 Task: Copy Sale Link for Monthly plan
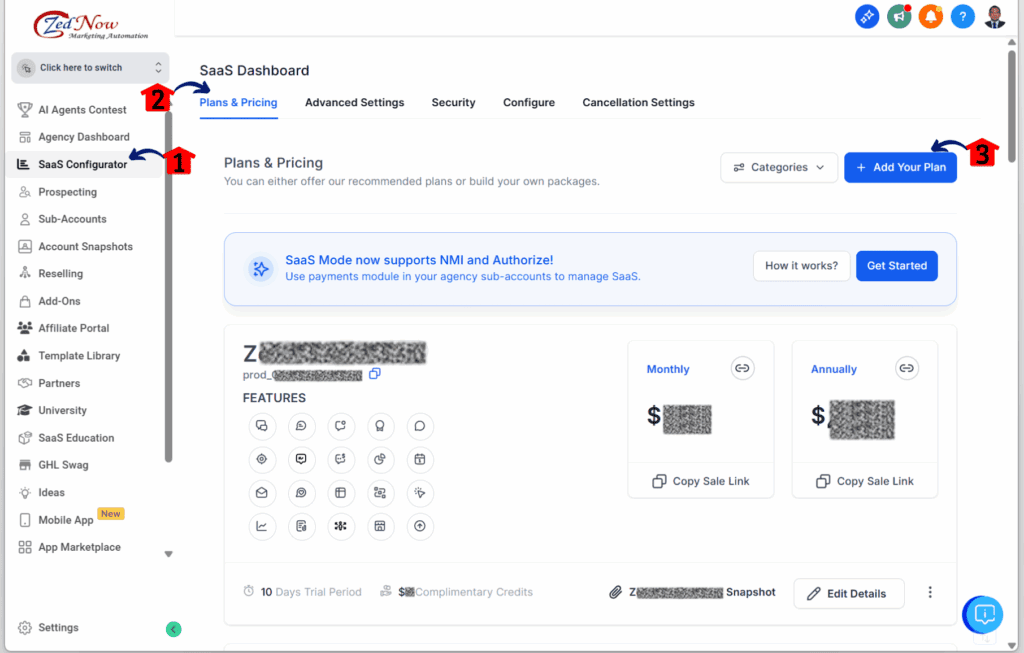[x=701, y=481]
